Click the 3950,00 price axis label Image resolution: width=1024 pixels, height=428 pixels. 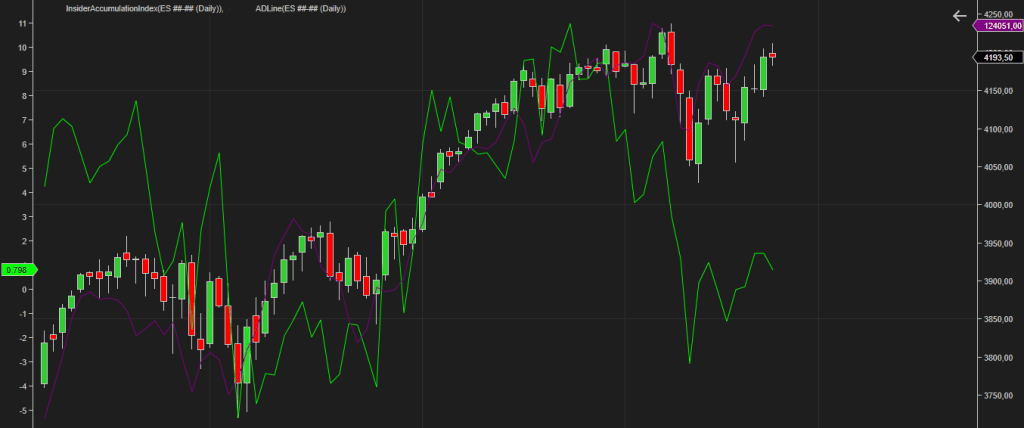pyautogui.click(x=999, y=244)
